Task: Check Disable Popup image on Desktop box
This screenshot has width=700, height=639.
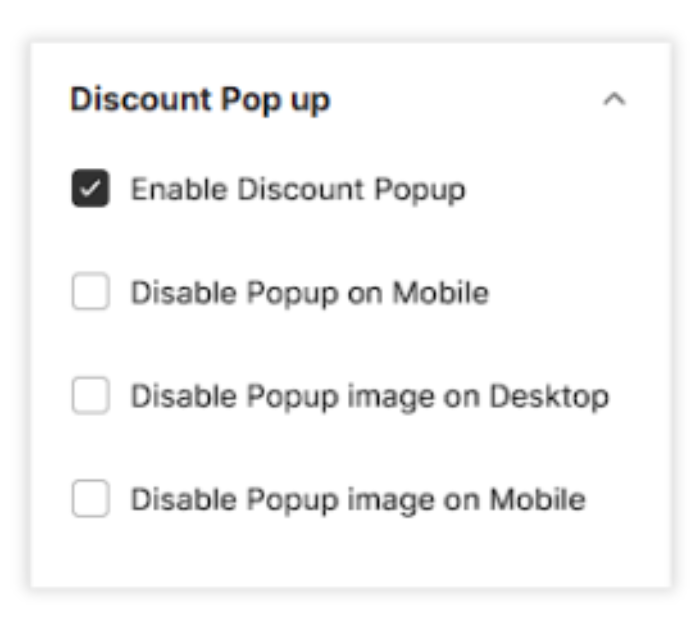Action: [x=90, y=396]
